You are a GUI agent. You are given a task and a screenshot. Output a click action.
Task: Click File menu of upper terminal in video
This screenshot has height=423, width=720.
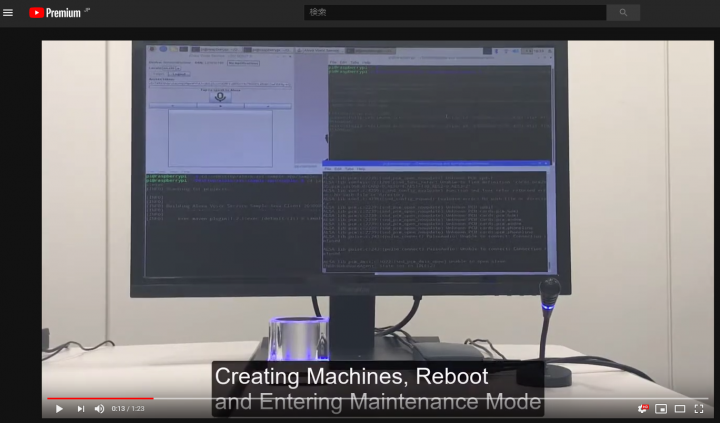(333, 62)
